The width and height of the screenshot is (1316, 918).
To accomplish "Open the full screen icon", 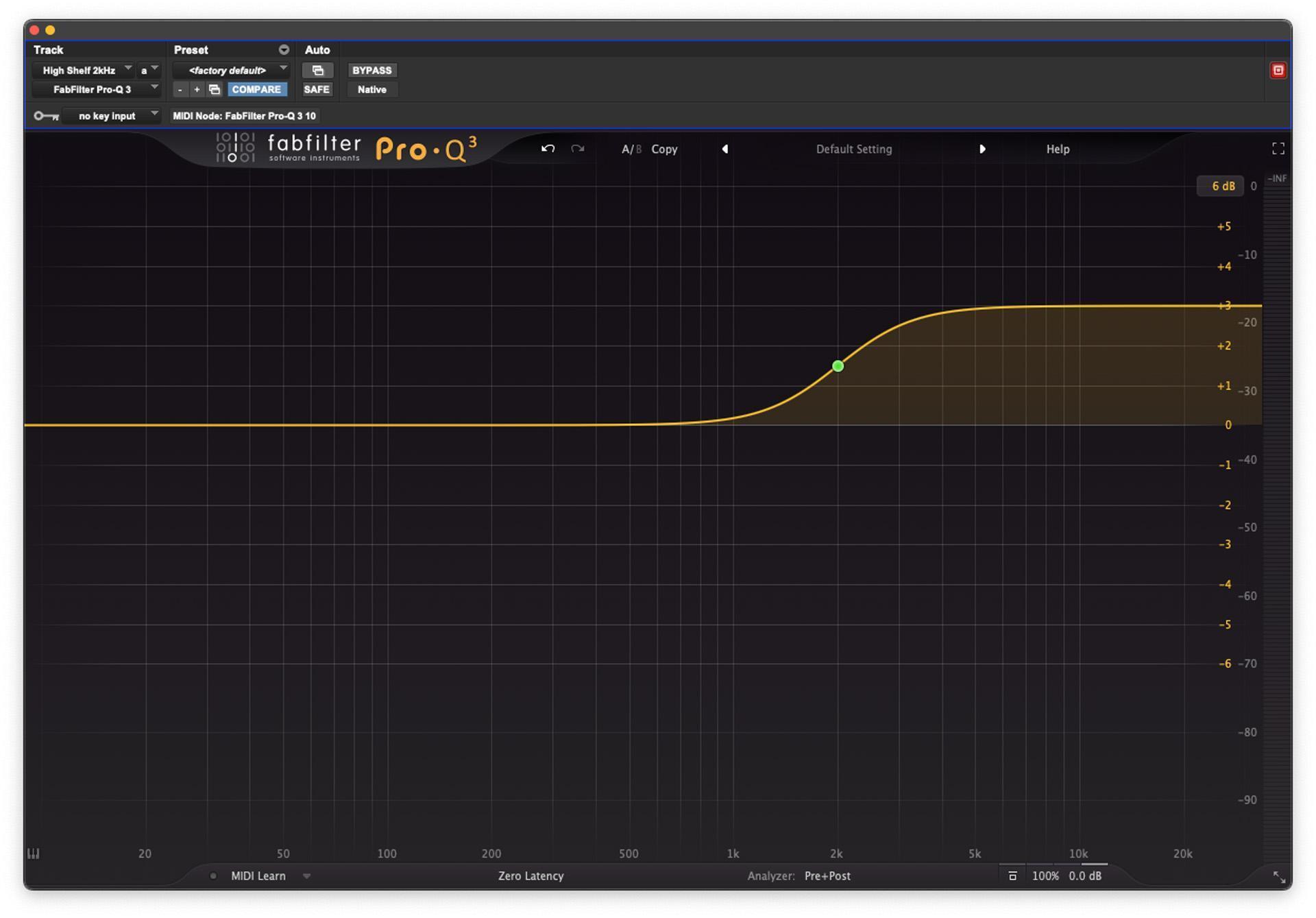I will [x=1278, y=148].
